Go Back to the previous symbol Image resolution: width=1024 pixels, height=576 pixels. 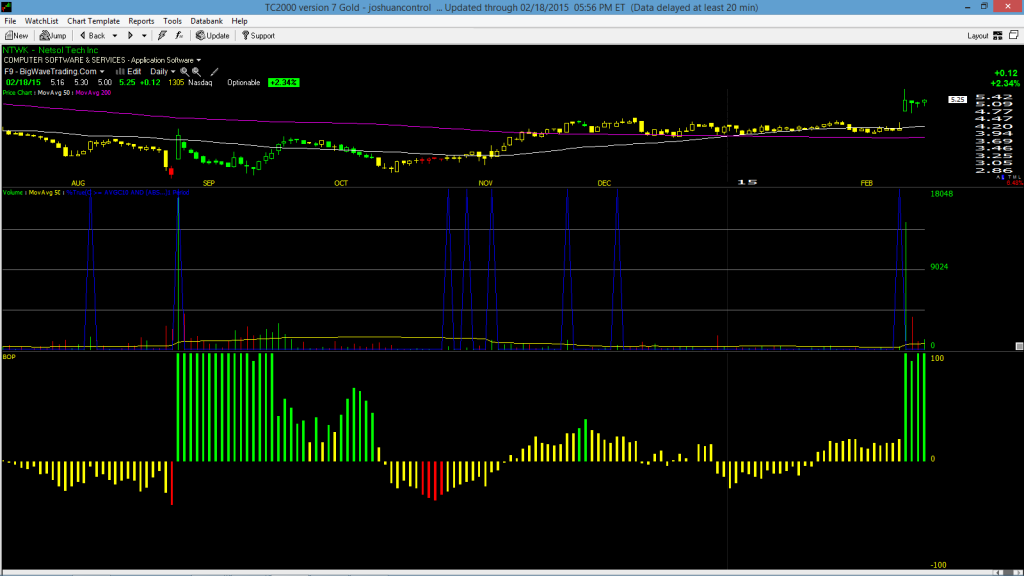tap(92, 36)
